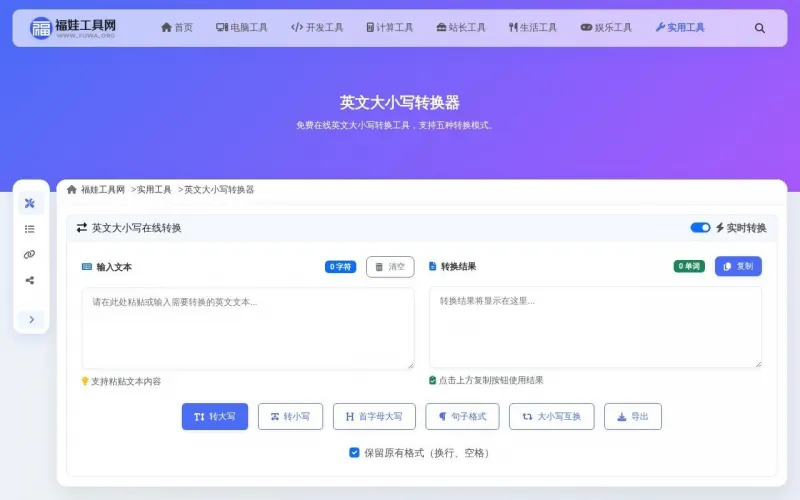This screenshot has width=800, height=500.
Task: Click the 清空 clear button
Action: (390, 267)
